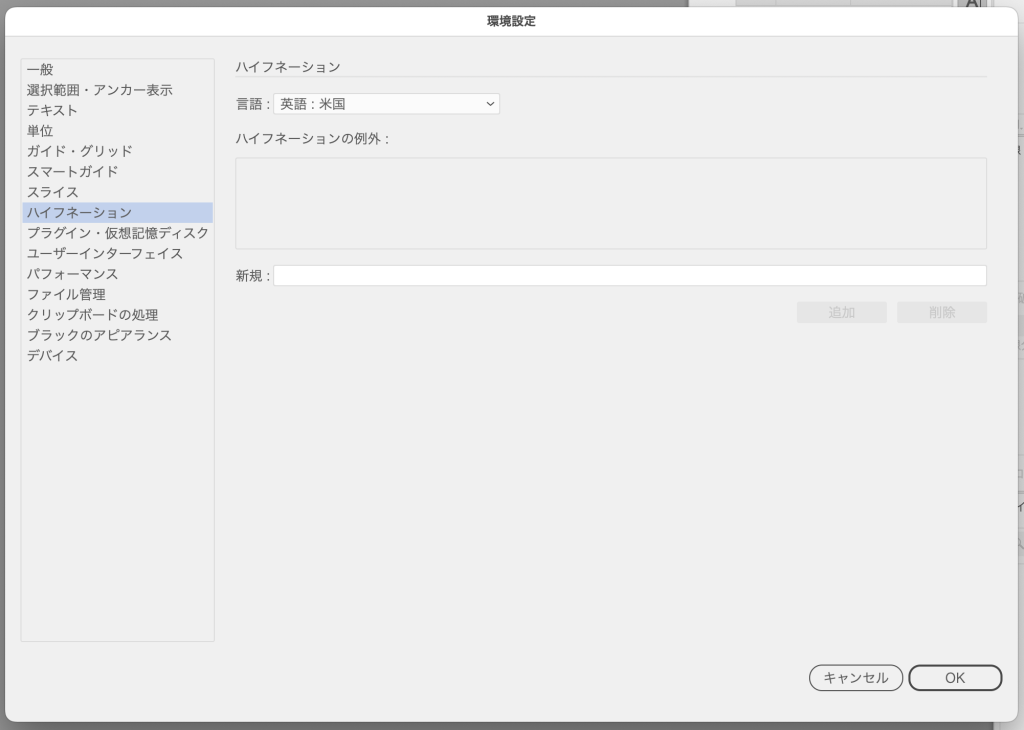The width and height of the screenshot is (1024, 730).
Task: Select 一般 in the preferences list
Action: (41, 70)
